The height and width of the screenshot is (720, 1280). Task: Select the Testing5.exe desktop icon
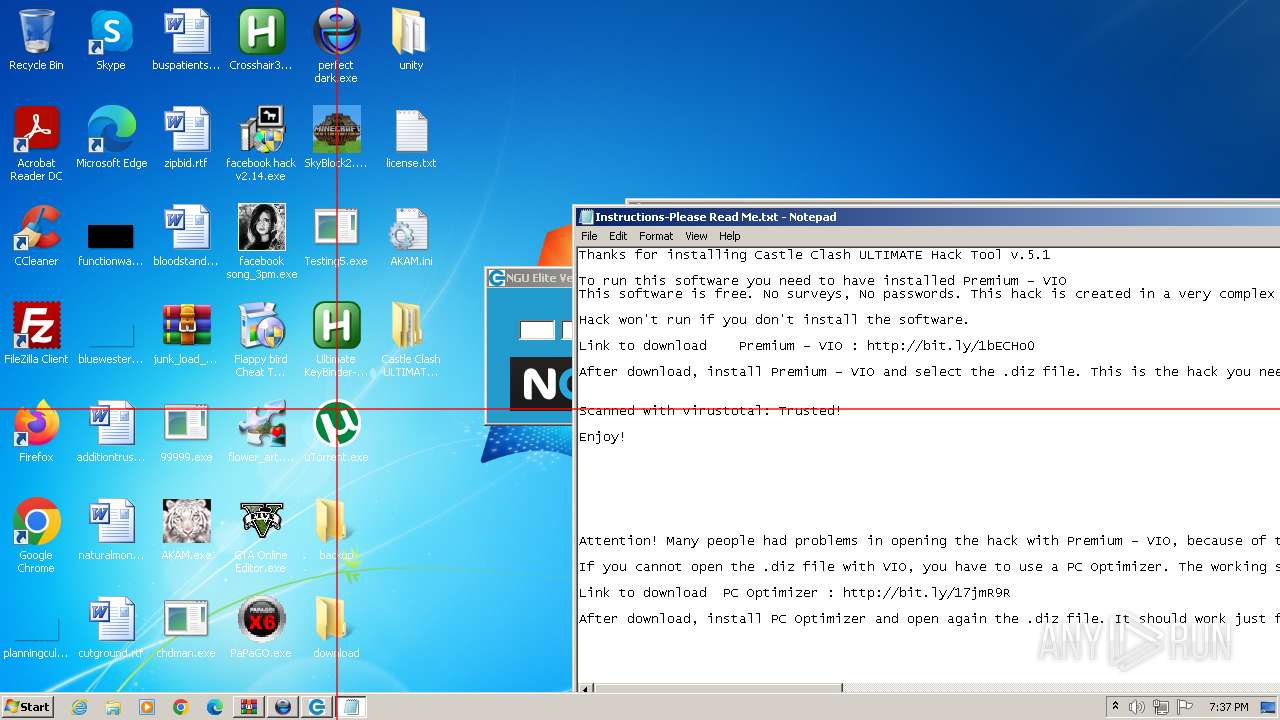(336, 236)
